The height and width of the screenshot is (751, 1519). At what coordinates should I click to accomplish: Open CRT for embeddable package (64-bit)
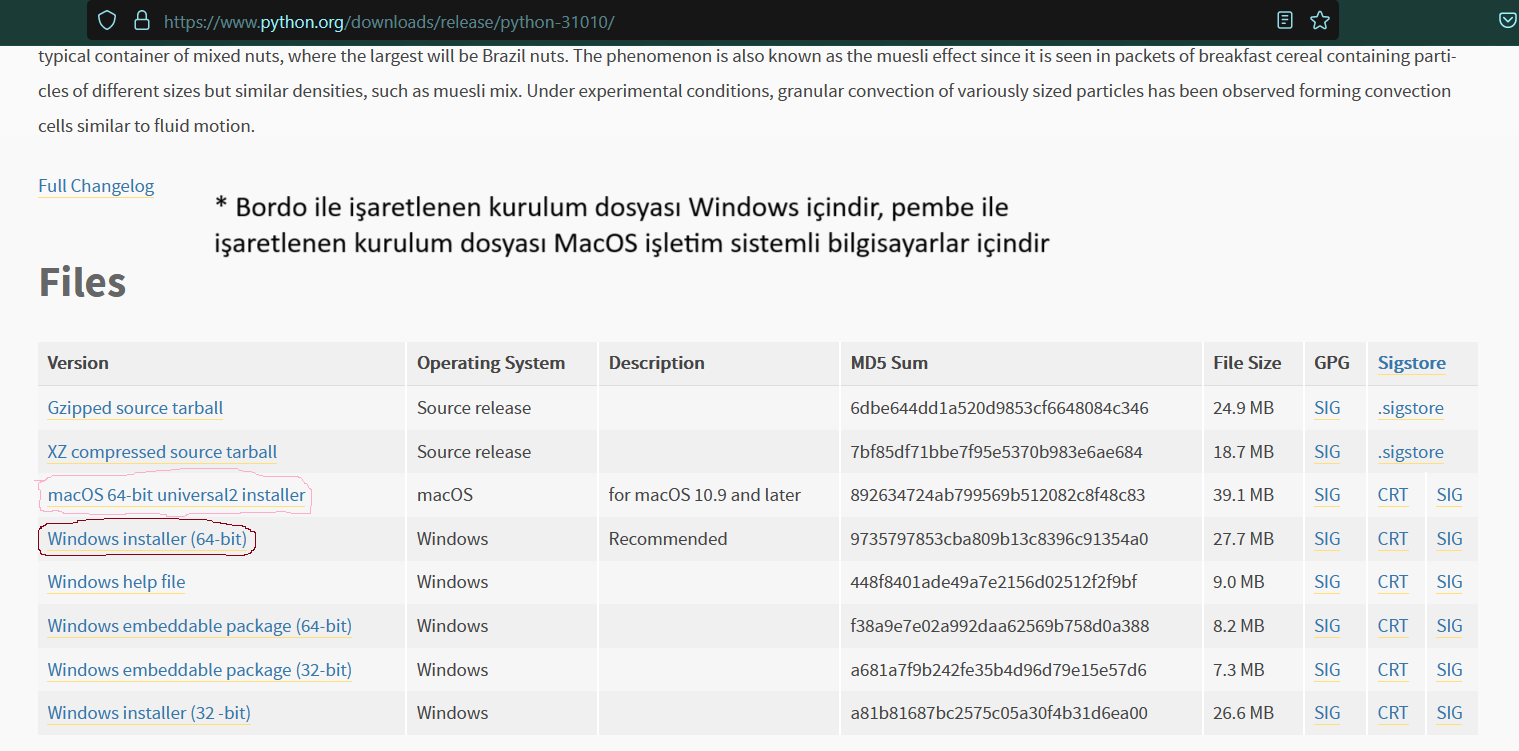point(1392,626)
